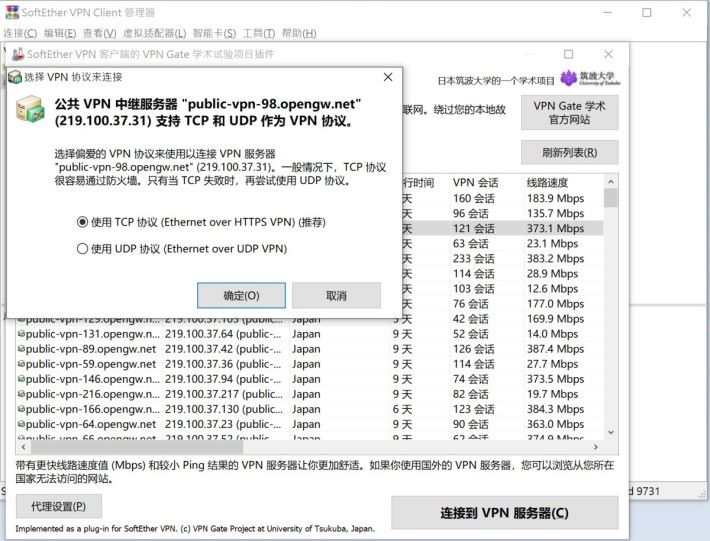This screenshot has height=541, width=710.
Task: Open the 工具(T) menu
Action: click(x=259, y=33)
